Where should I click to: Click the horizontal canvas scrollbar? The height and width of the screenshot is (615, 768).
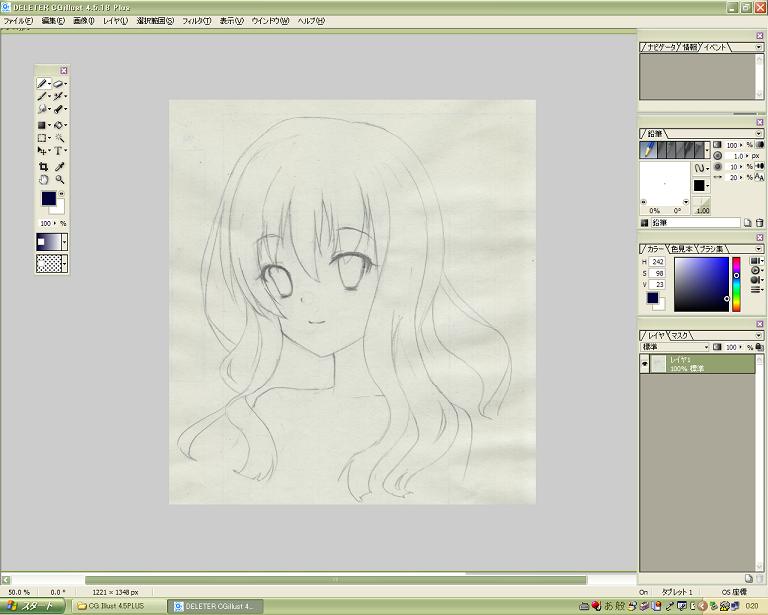click(336, 580)
